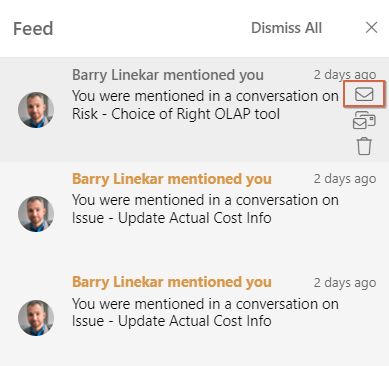Open second notification's orange 'Barry Linekar mentioned you' title
This screenshot has width=389, height=366.
click(172, 179)
